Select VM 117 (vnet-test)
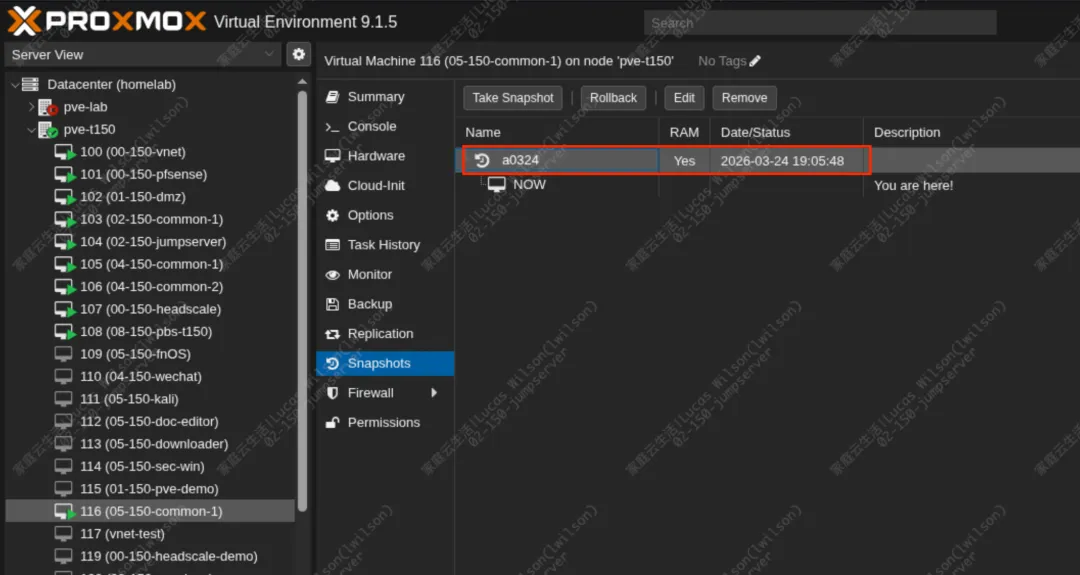1080x575 pixels. pyautogui.click(x=151, y=534)
